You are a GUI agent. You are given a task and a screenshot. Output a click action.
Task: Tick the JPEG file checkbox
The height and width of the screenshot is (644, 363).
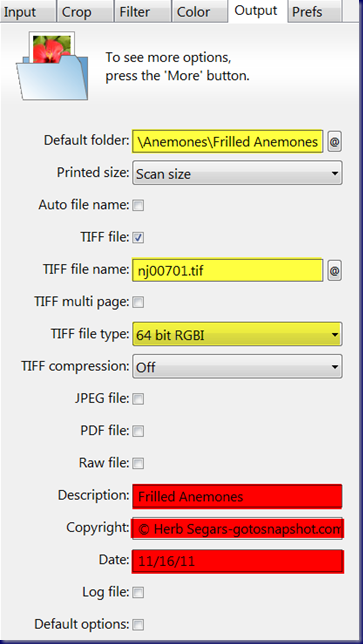click(139, 399)
